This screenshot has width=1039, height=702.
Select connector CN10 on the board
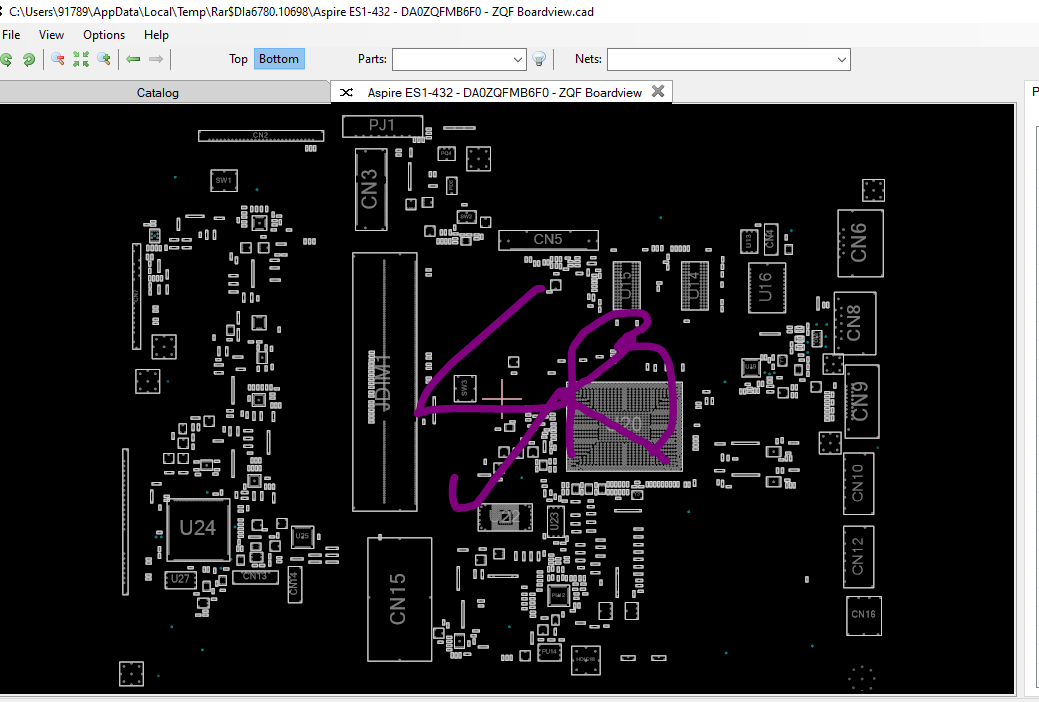858,483
